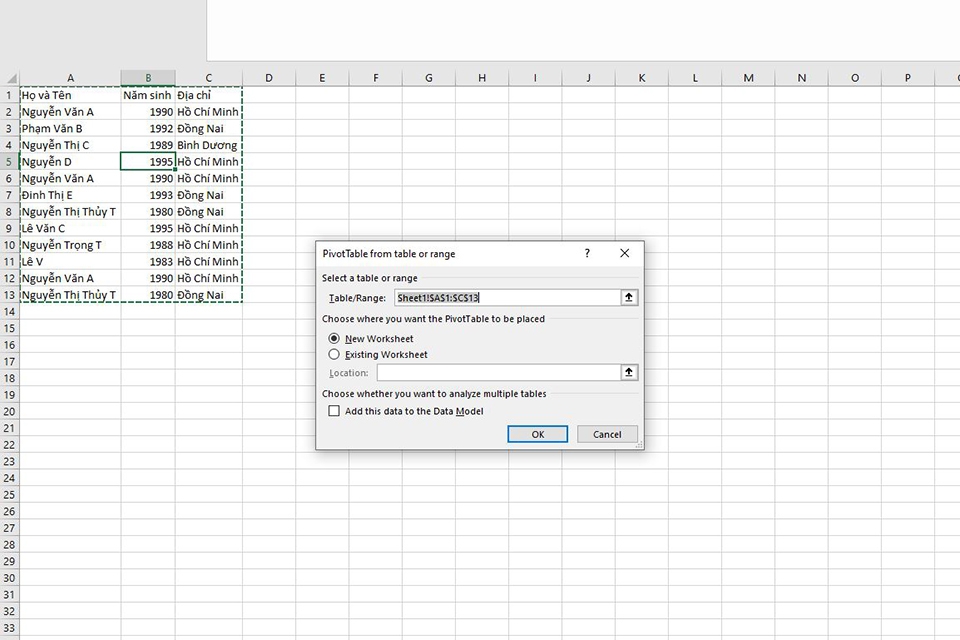Screen dimensions: 960x640
Task: Click year cell 1988
Action: (148, 244)
